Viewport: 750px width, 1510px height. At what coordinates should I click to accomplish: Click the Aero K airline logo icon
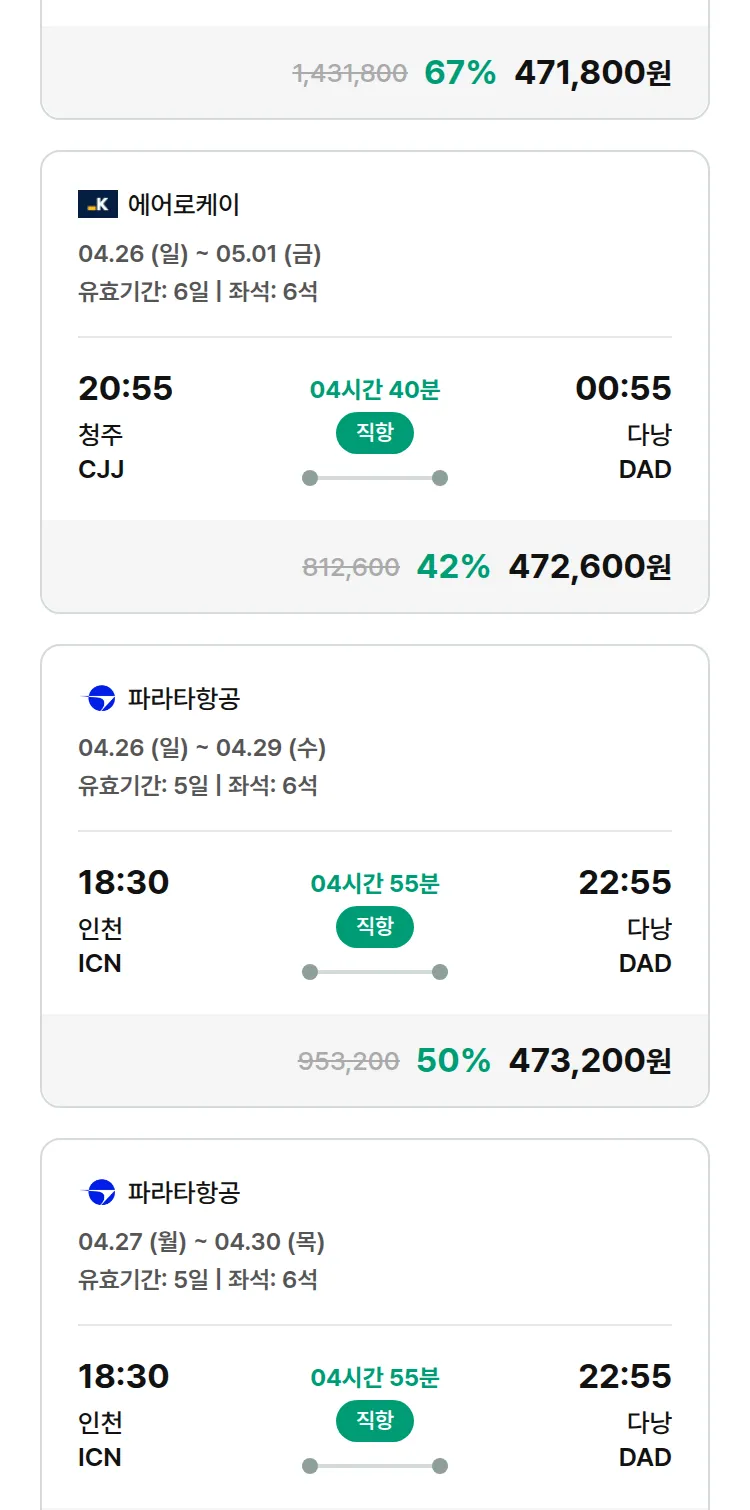(x=98, y=204)
